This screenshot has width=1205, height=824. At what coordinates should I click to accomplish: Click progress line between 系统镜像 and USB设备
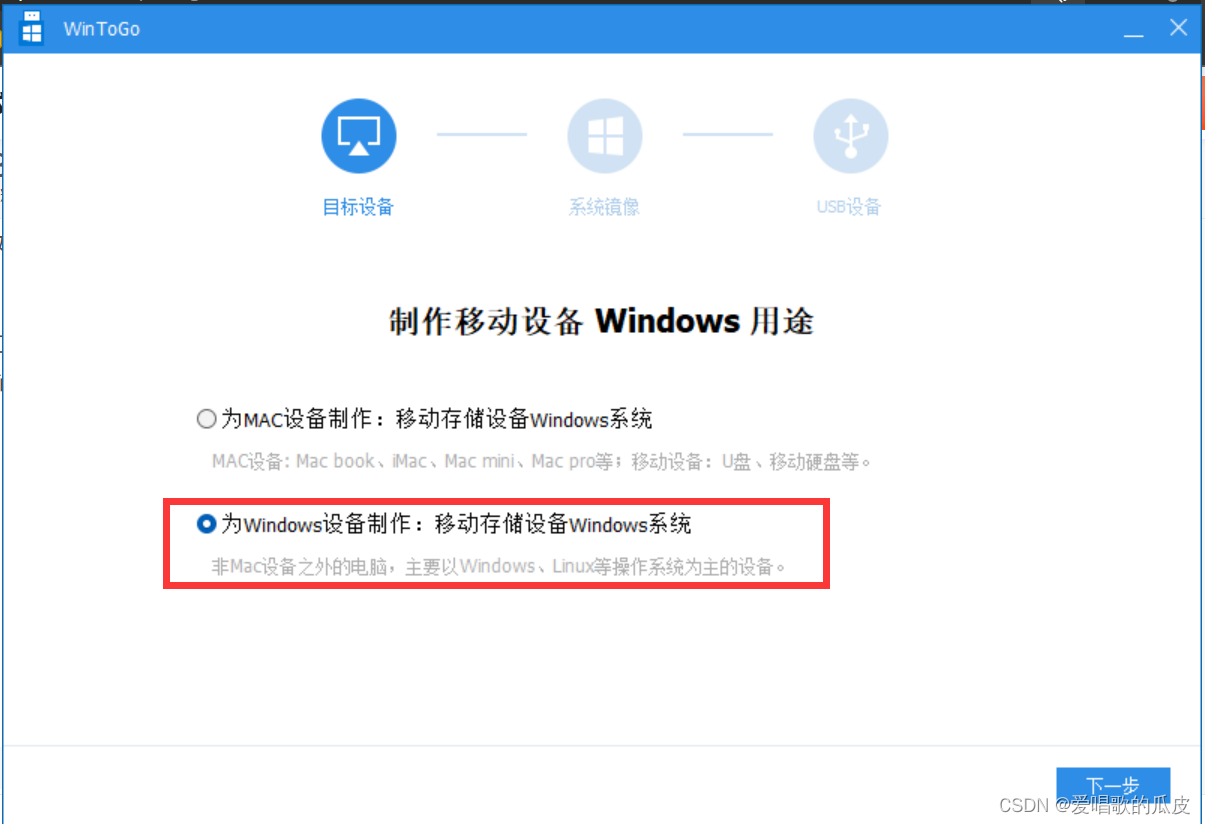point(728,135)
